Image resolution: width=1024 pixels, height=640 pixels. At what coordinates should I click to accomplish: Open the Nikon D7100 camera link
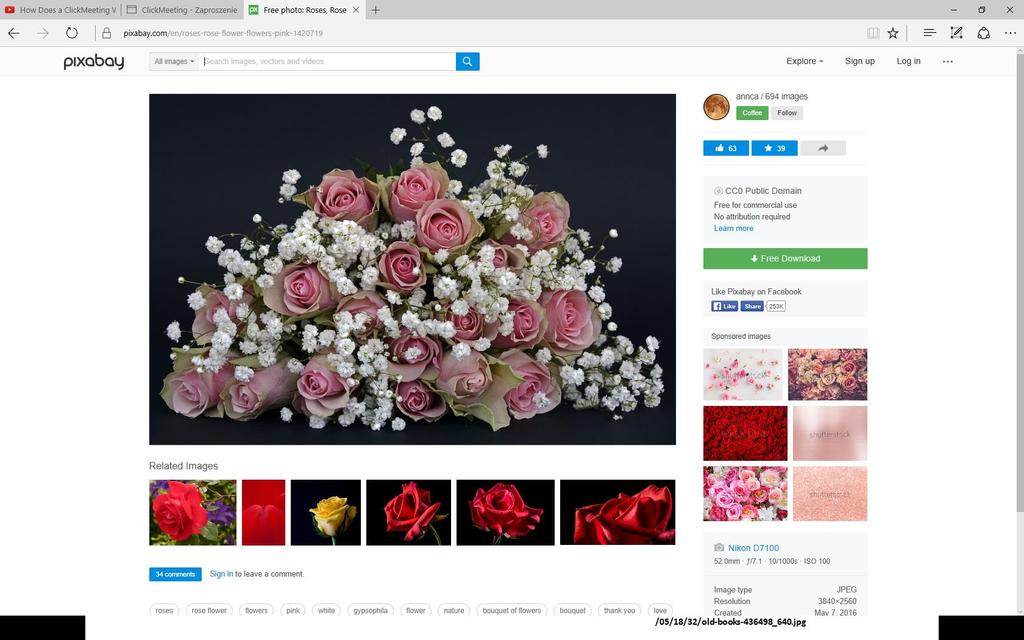[753, 548]
